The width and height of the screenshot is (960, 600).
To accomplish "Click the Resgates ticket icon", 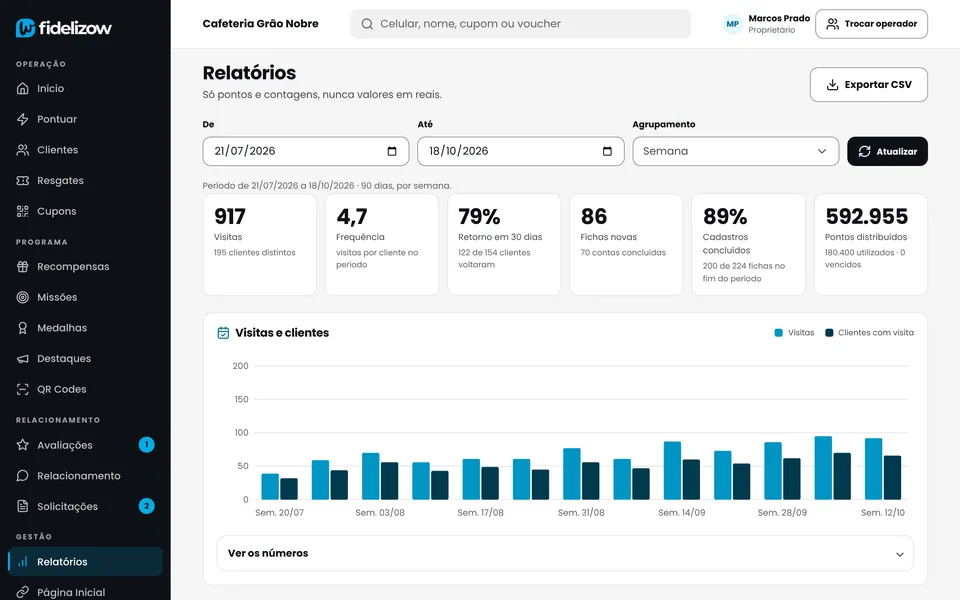I will 23,180.
